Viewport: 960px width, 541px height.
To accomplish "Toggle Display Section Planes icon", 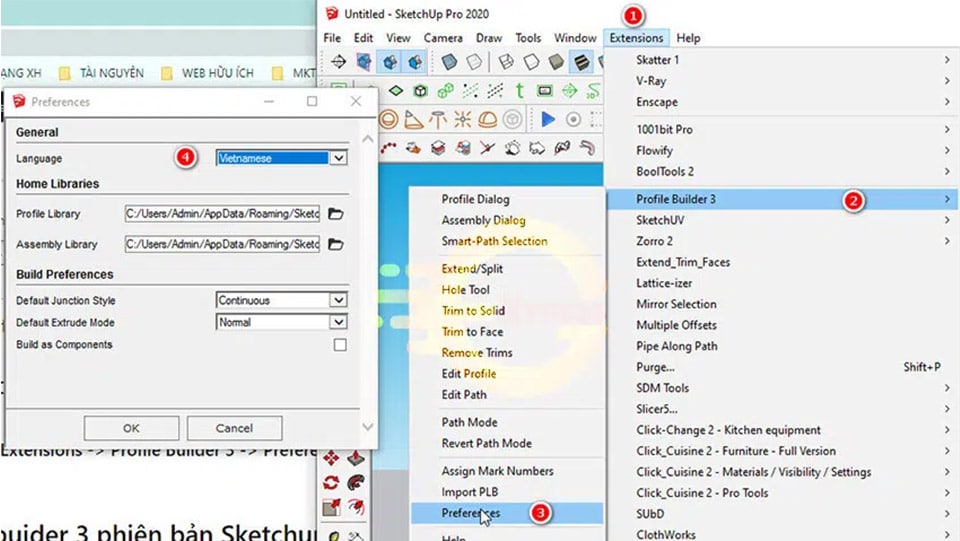I will pos(364,61).
